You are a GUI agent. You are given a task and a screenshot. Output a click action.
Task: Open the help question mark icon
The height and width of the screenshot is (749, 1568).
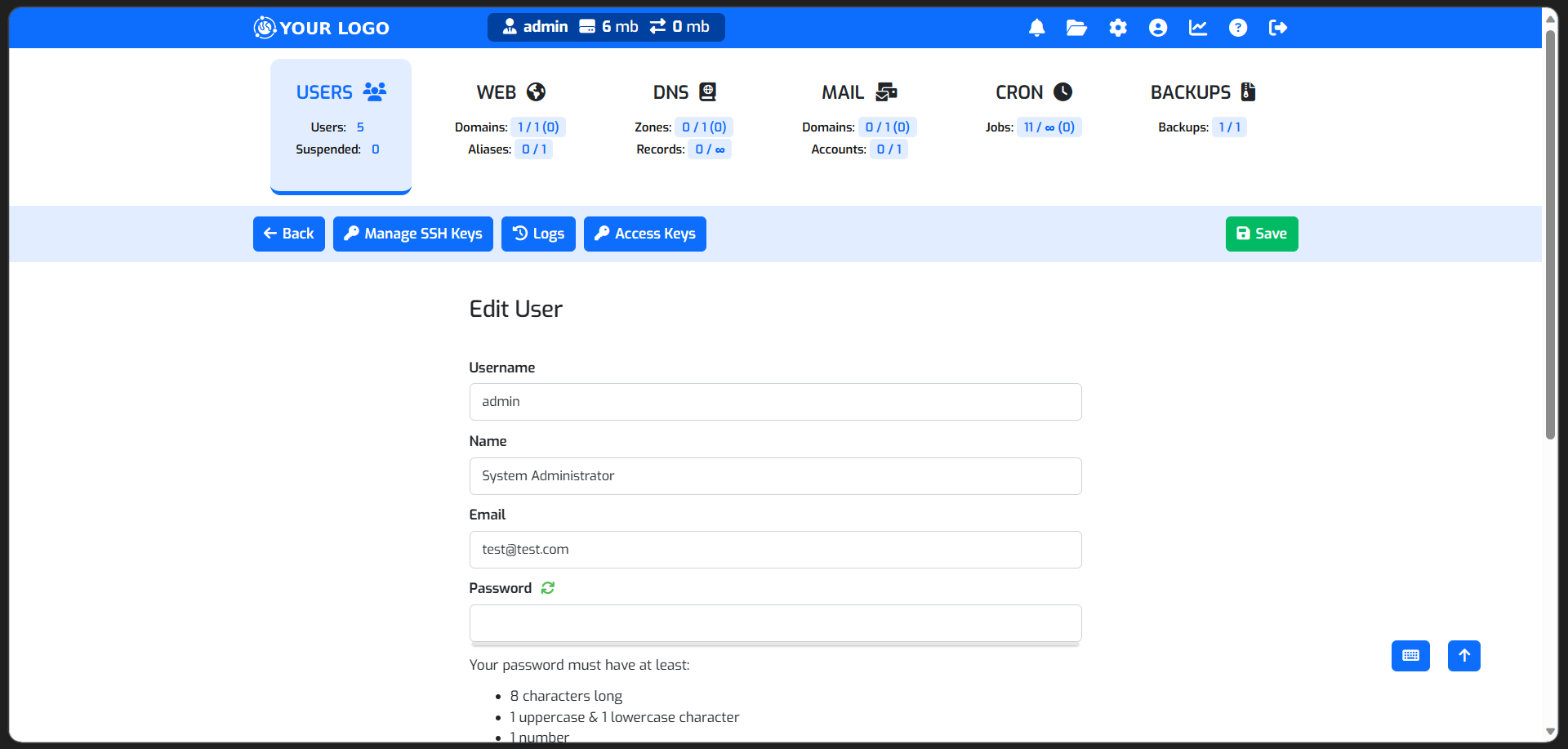point(1238,27)
